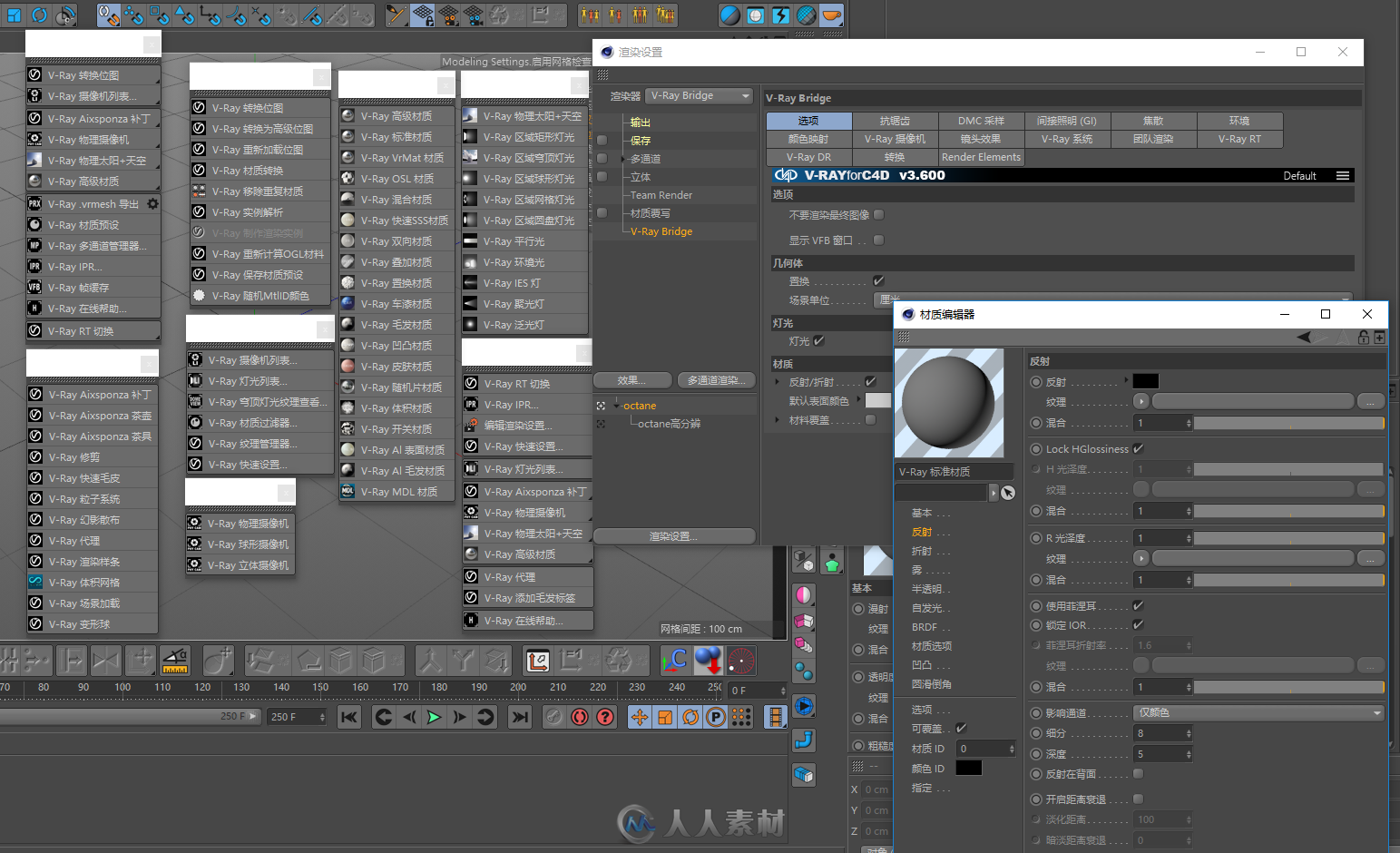The image size is (1400, 853).
Task: Click the first magnet snap icon in top toolbar
Action: click(x=109, y=15)
